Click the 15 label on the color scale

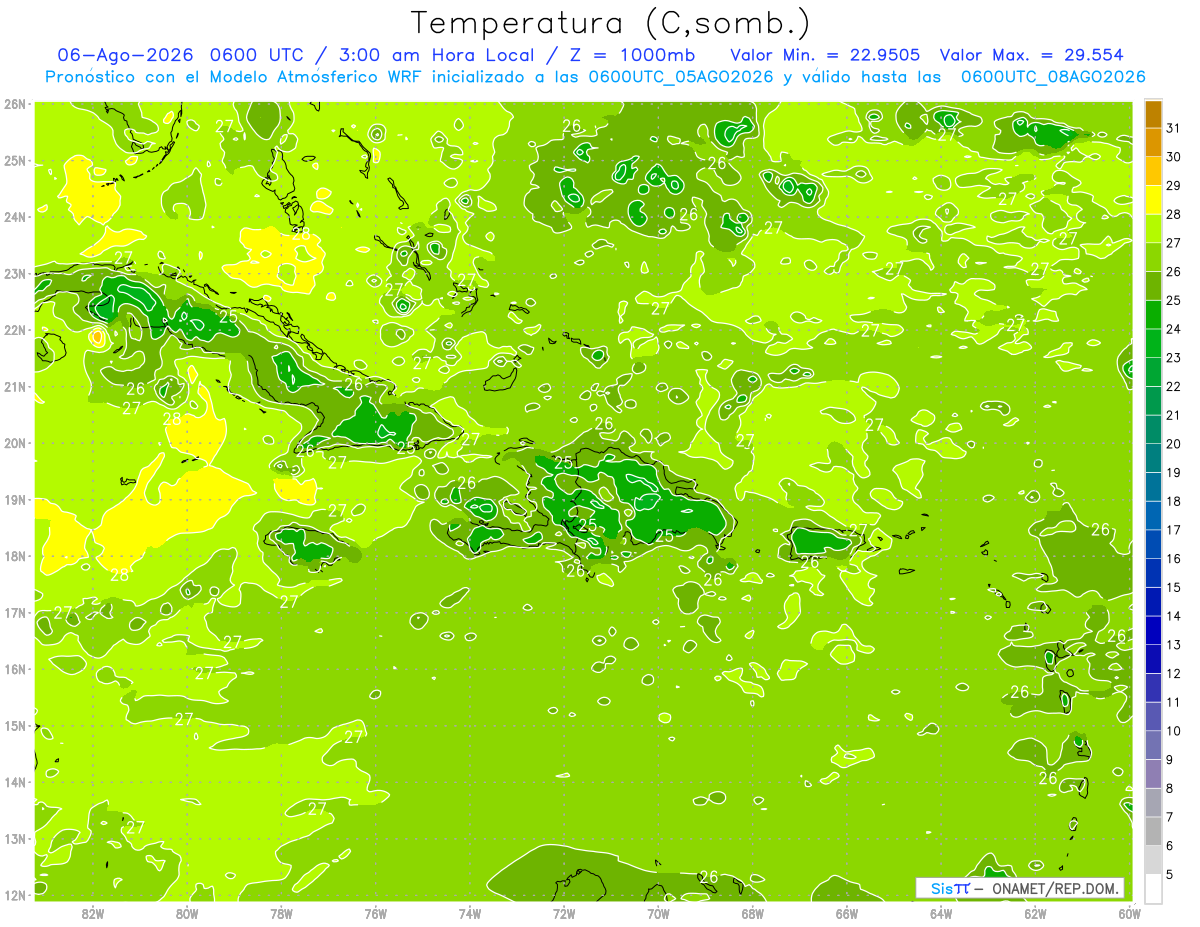(x=1173, y=588)
